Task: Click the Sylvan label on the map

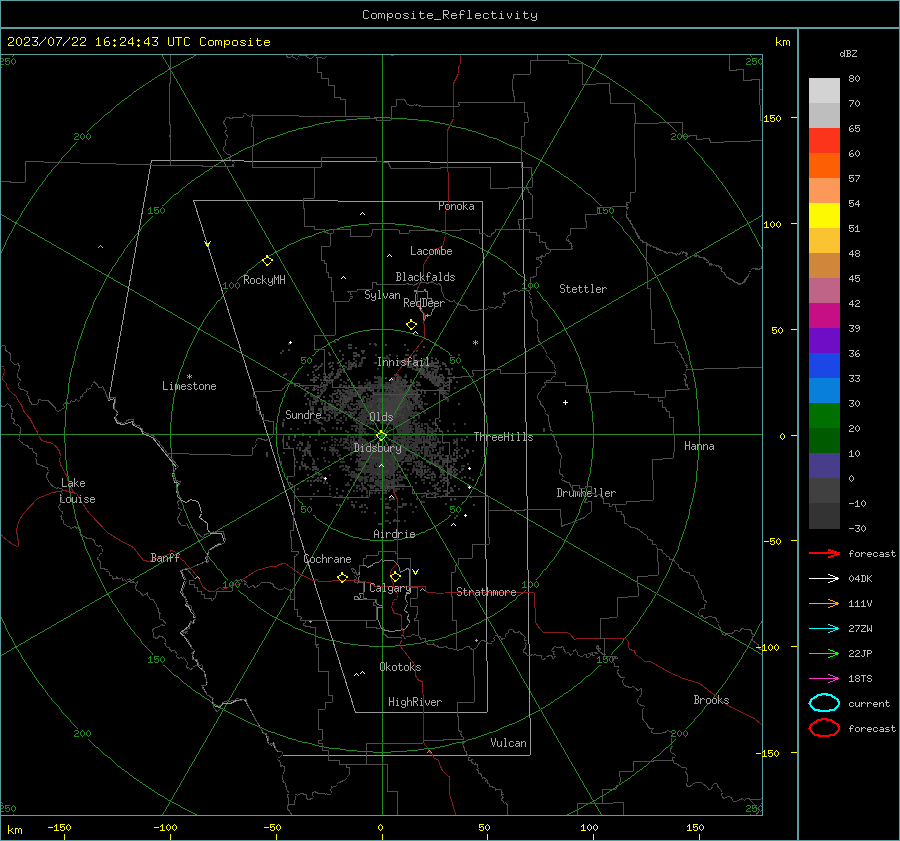Action: (x=382, y=295)
